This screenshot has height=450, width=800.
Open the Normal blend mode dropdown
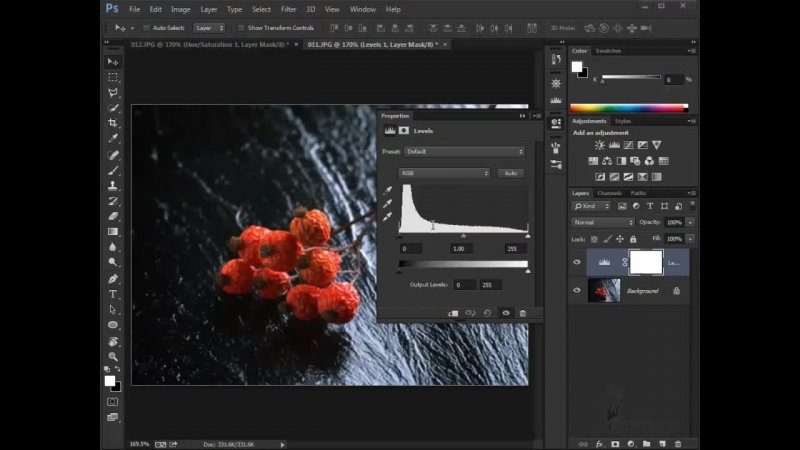pyautogui.click(x=602, y=222)
